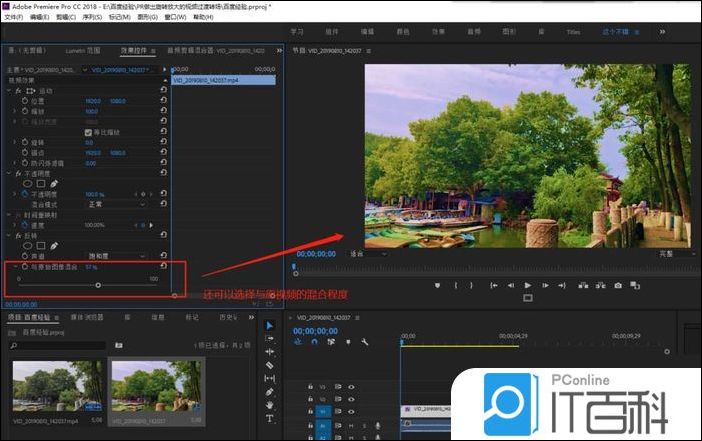Select the Razor tool

click(x=270, y=365)
